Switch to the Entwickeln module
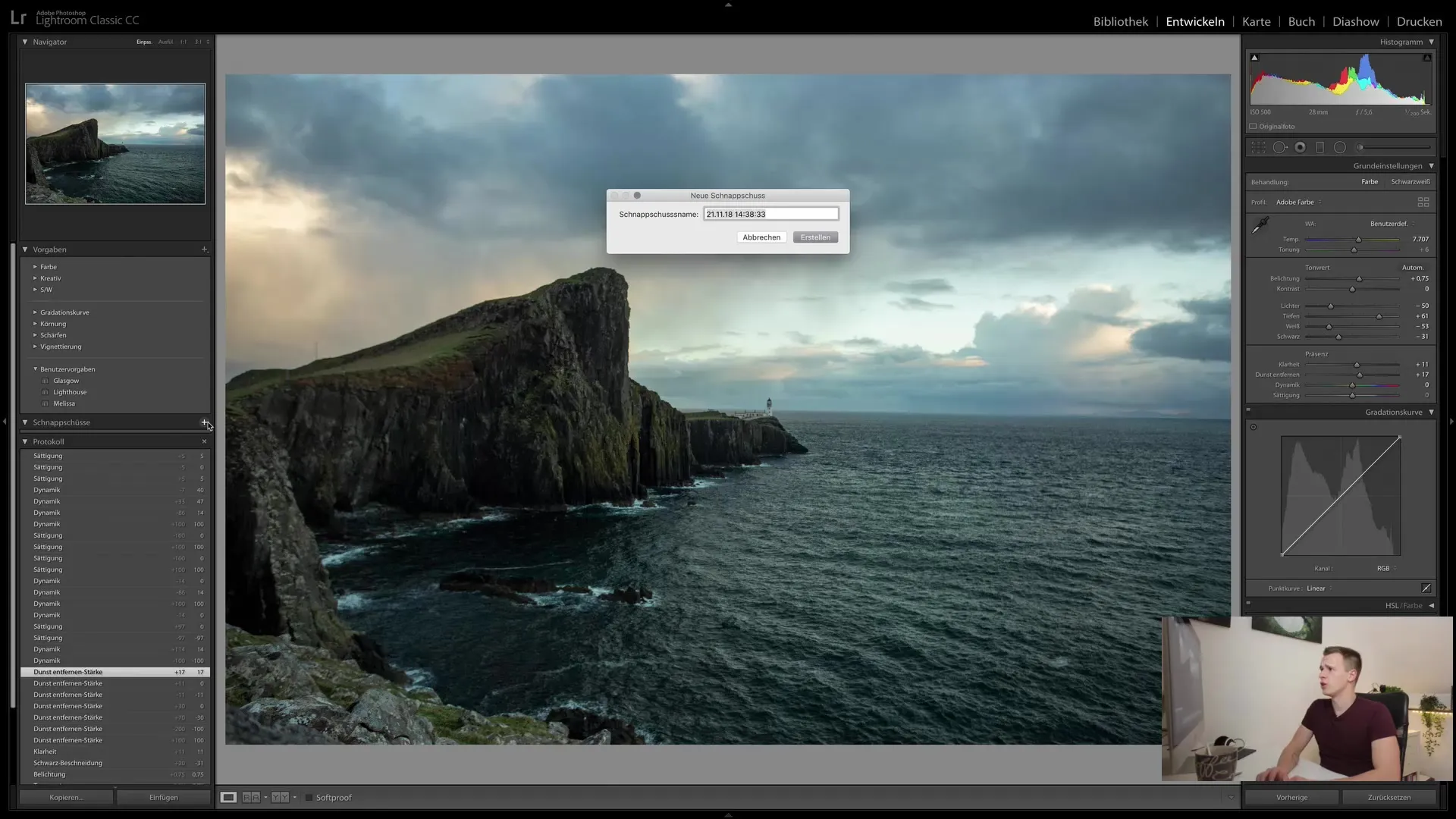 point(1195,22)
